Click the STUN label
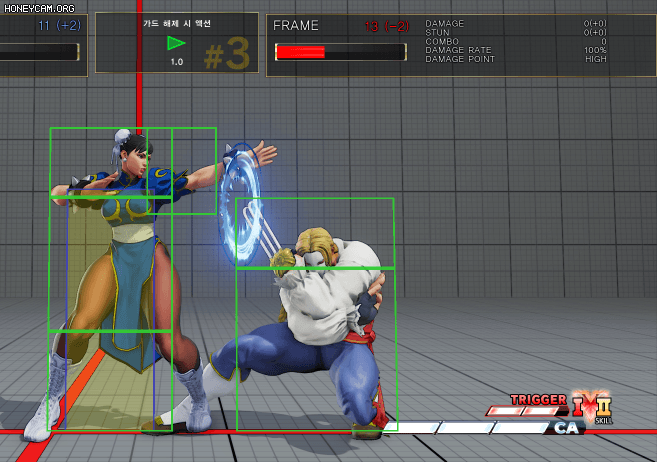This screenshot has height=462, width=657. tap(437, 33)
